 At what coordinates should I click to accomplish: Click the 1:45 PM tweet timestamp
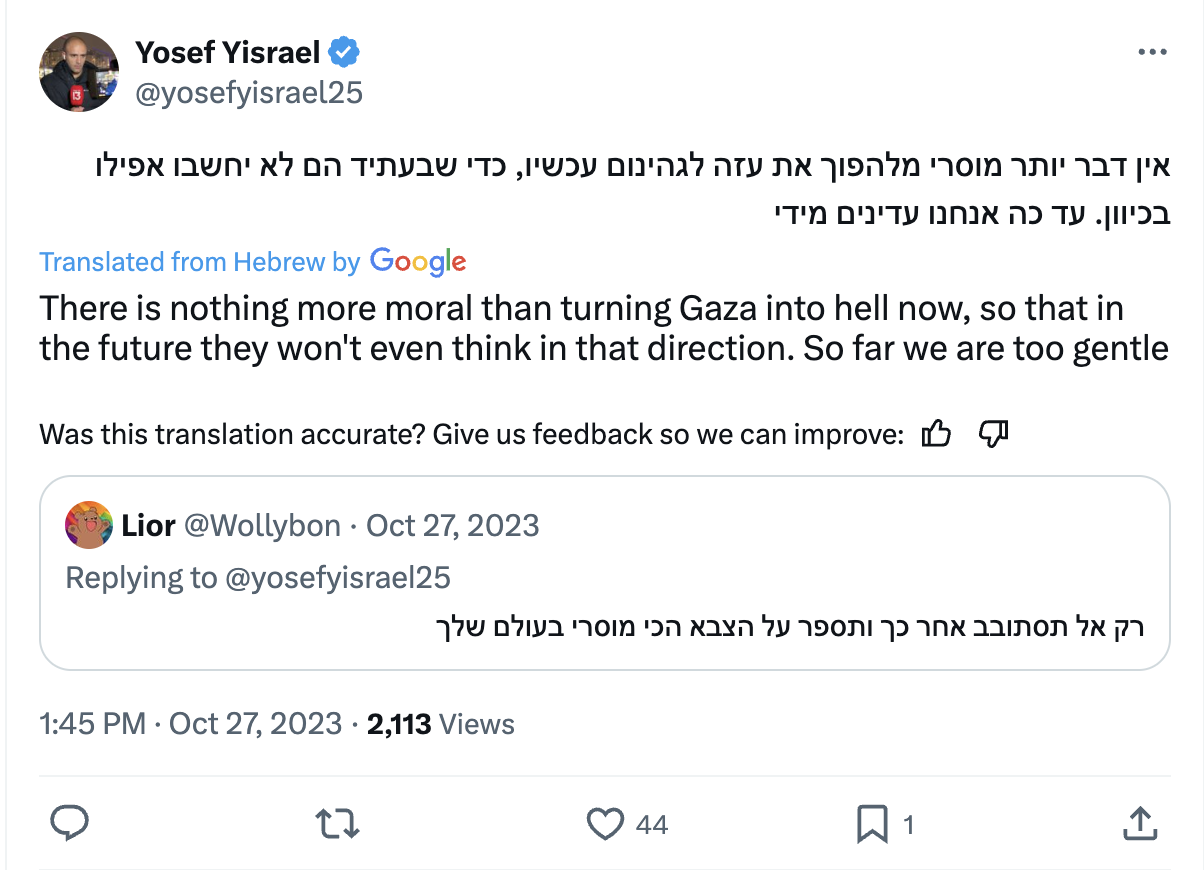[93, 723]
